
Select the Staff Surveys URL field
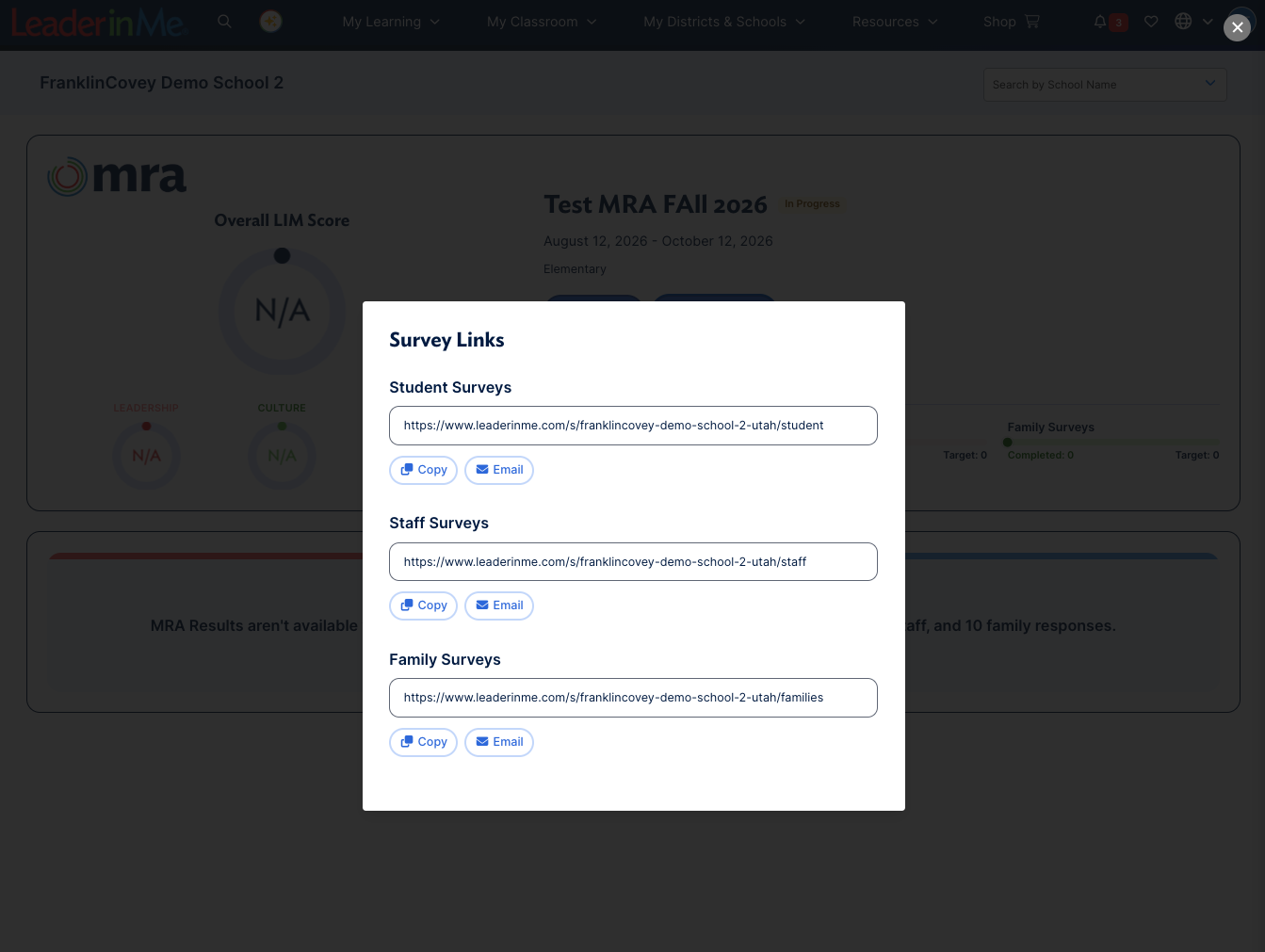click(633, 562)
